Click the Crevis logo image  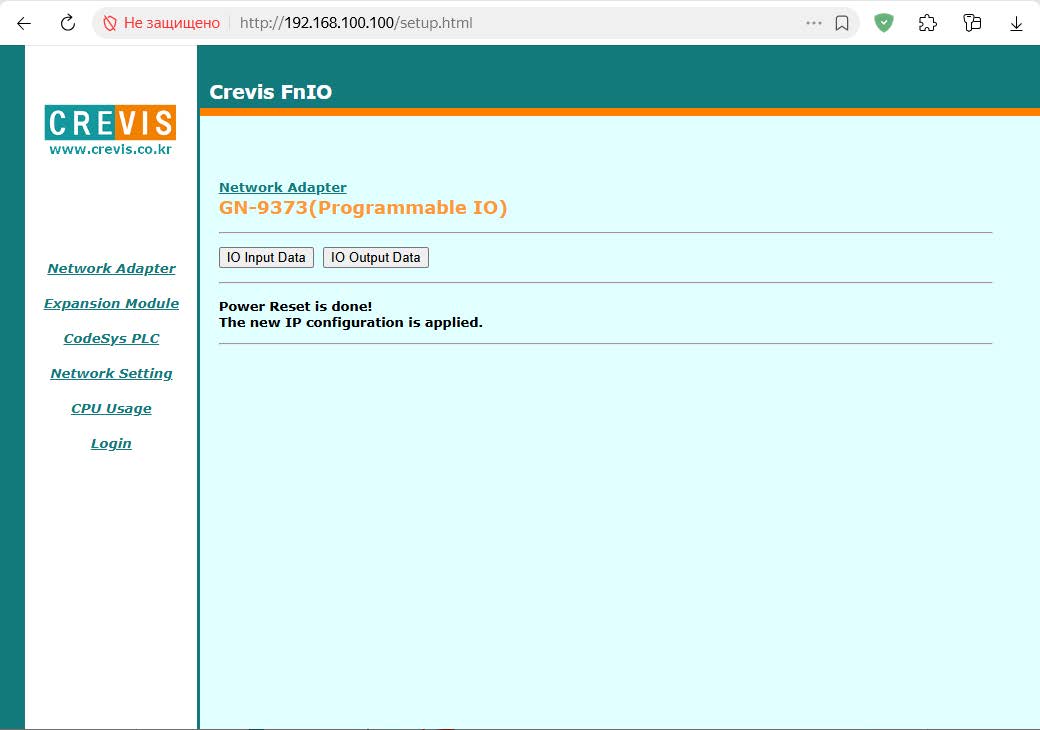coord(110,130)
